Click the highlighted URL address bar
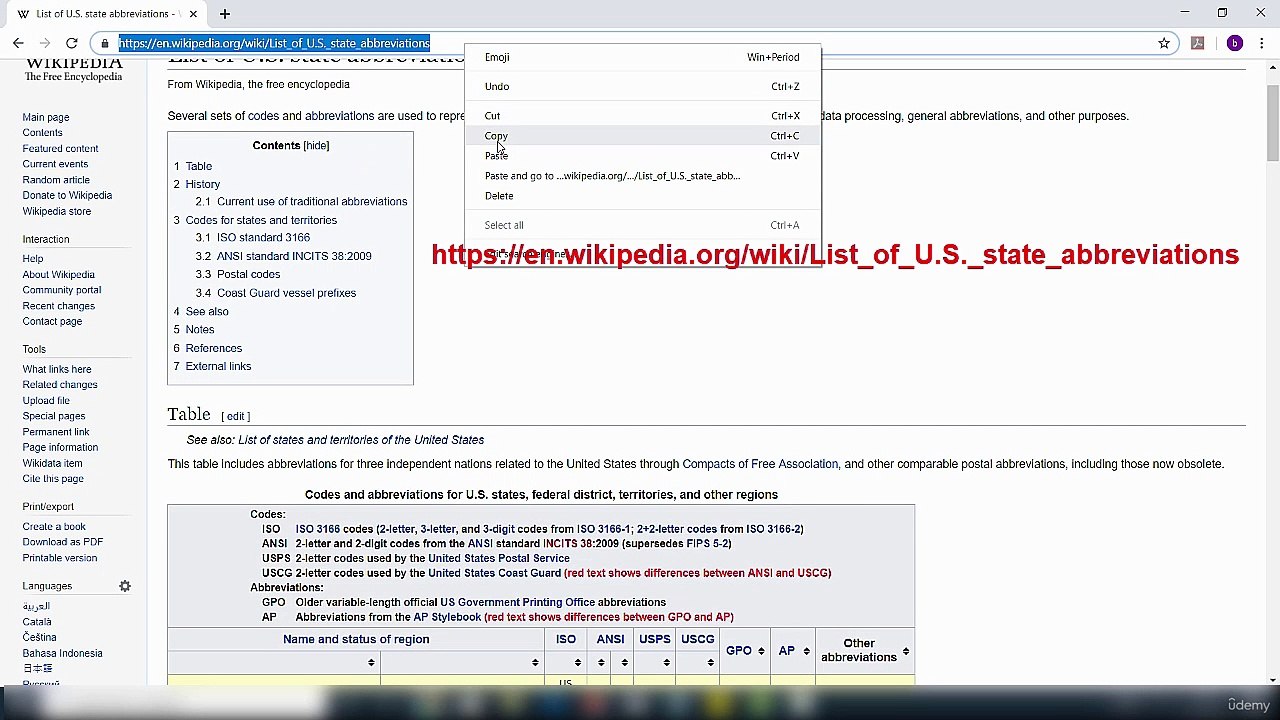 tap(274, 43)
